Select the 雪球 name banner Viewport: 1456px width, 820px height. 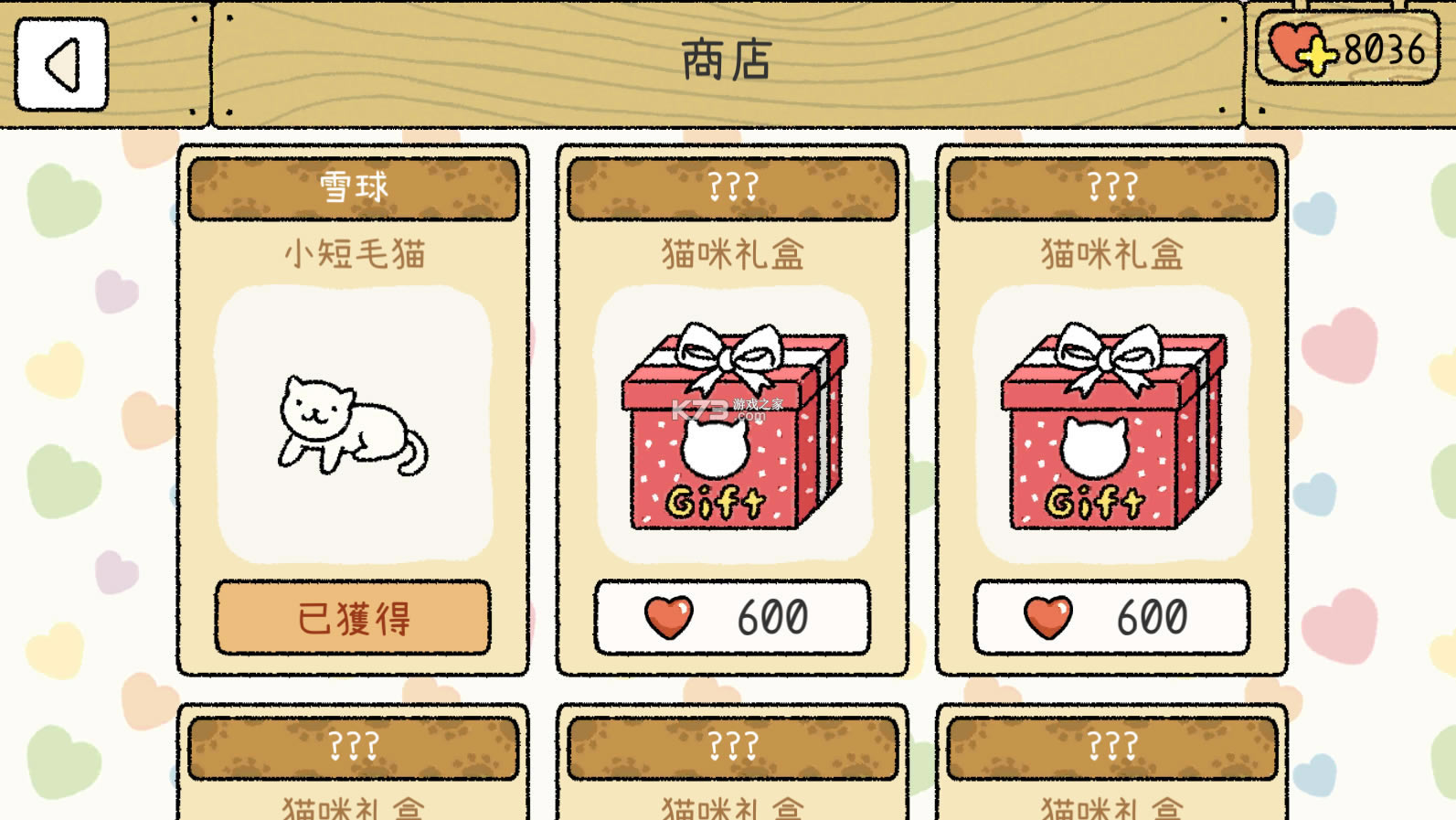(x=354, y=188)
